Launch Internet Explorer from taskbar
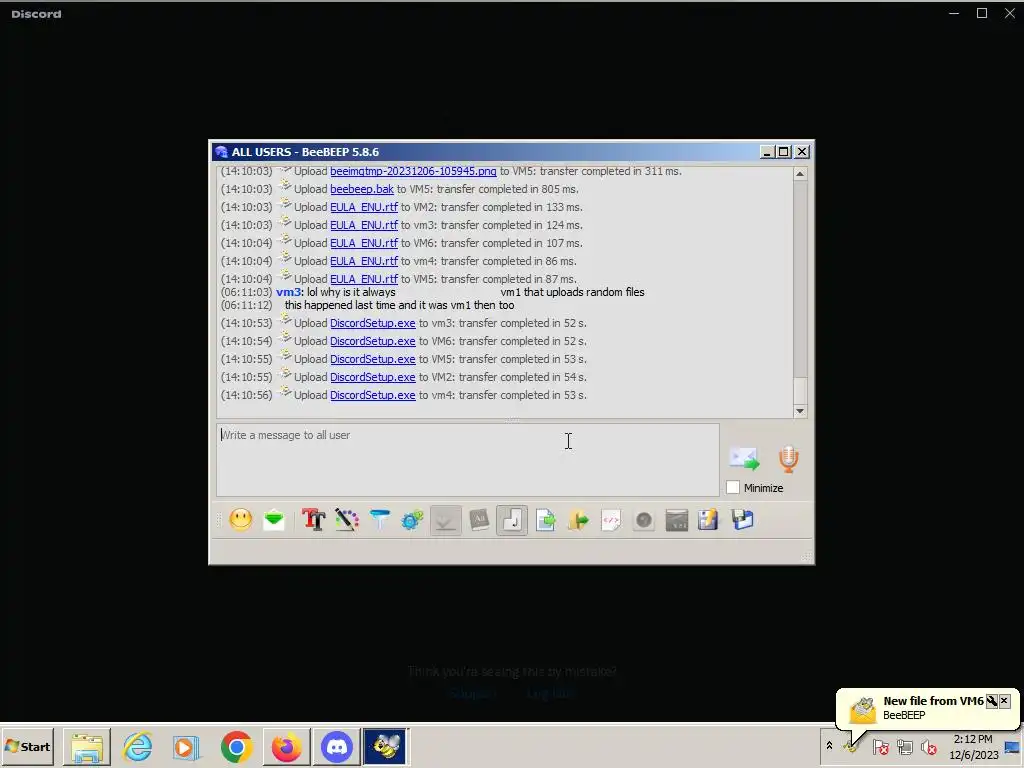 pyautogui.click(x=138, y=746)
